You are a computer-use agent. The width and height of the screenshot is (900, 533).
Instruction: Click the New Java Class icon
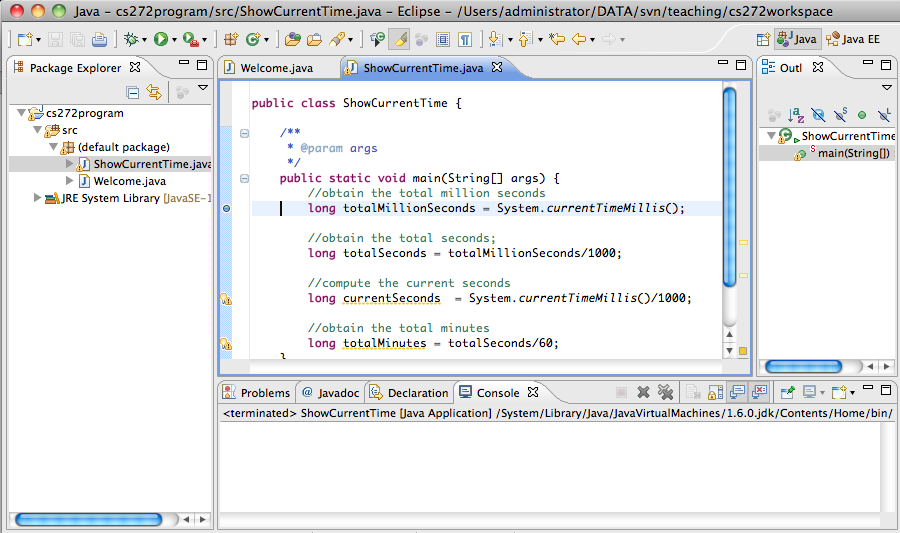tap(253, 39)
